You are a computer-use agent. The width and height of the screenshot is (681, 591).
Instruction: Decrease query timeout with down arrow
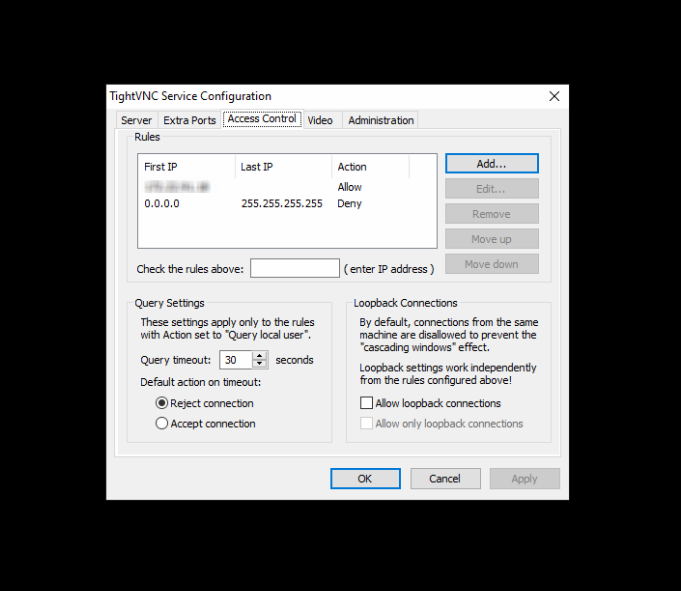tap(261, 365)
